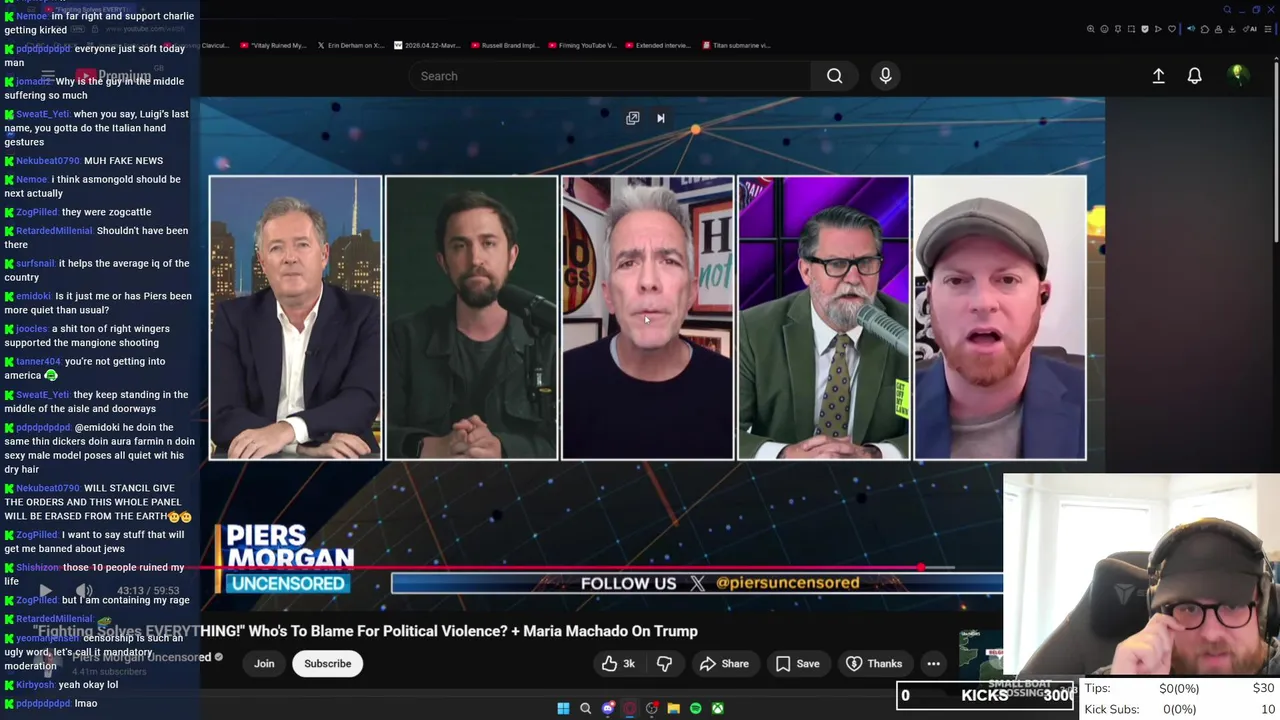Switch to the Titan submarine tab
The image size is (1280, 720).
pyautogui.click(x=736, y=45)
